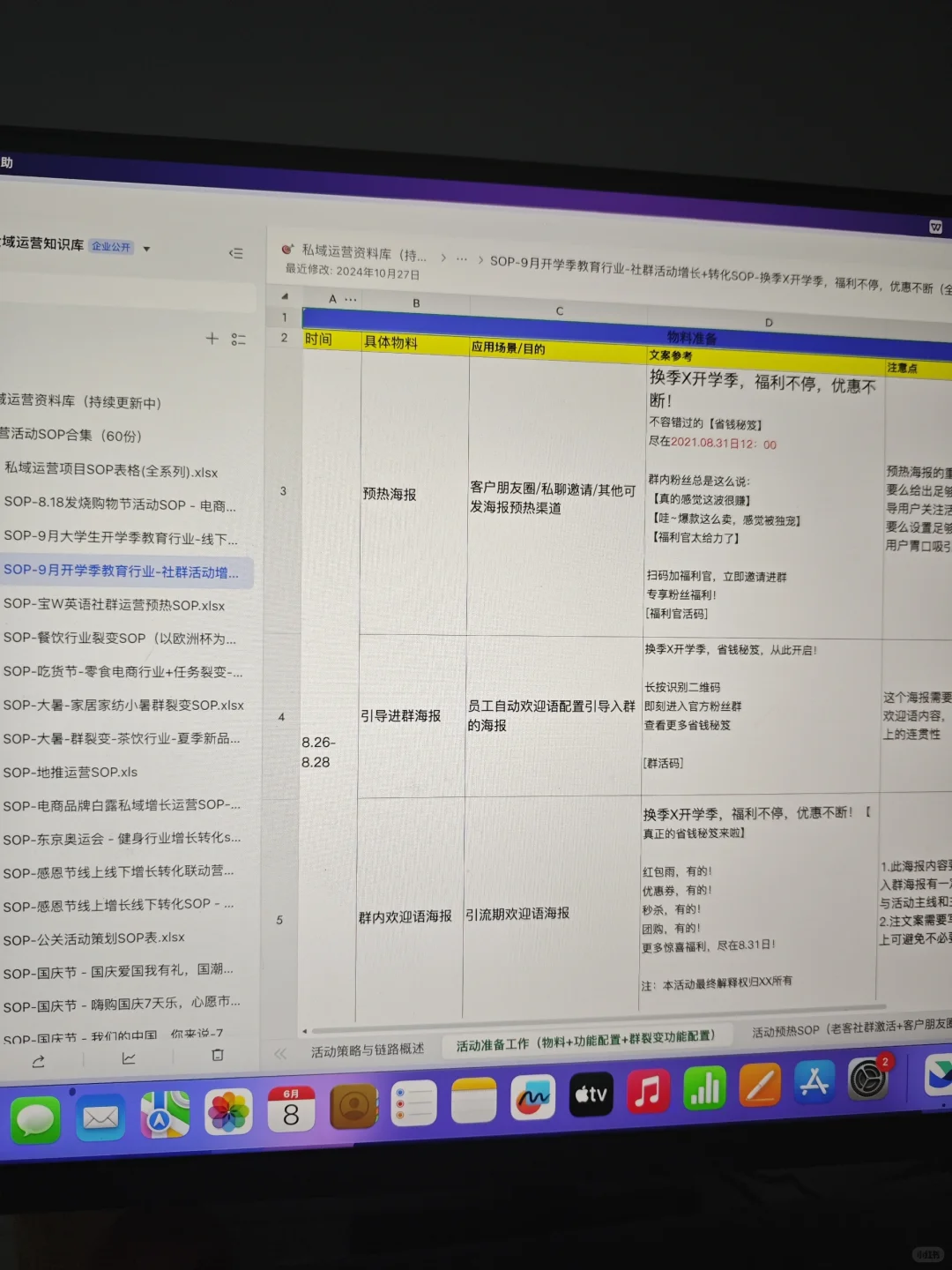The width and height of the screenshot is (952, 1270).
Task: Open Music from the Dock
Action: click(649, 1095)
